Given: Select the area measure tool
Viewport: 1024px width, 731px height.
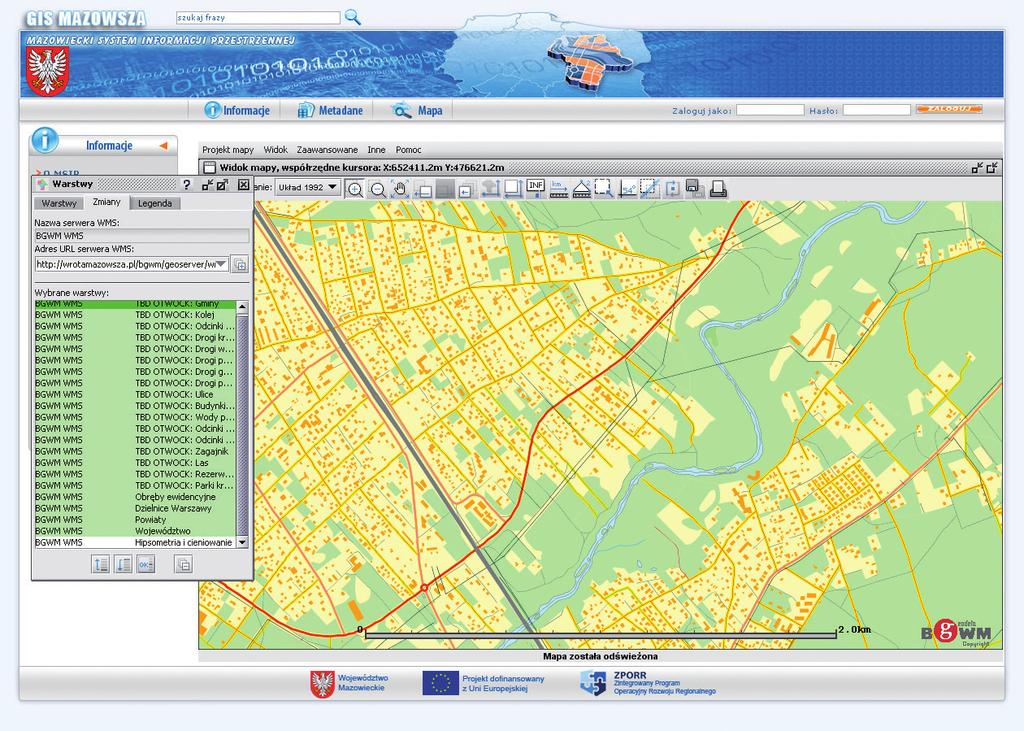Looking at the screenshot, I should (x=581, y=189).
